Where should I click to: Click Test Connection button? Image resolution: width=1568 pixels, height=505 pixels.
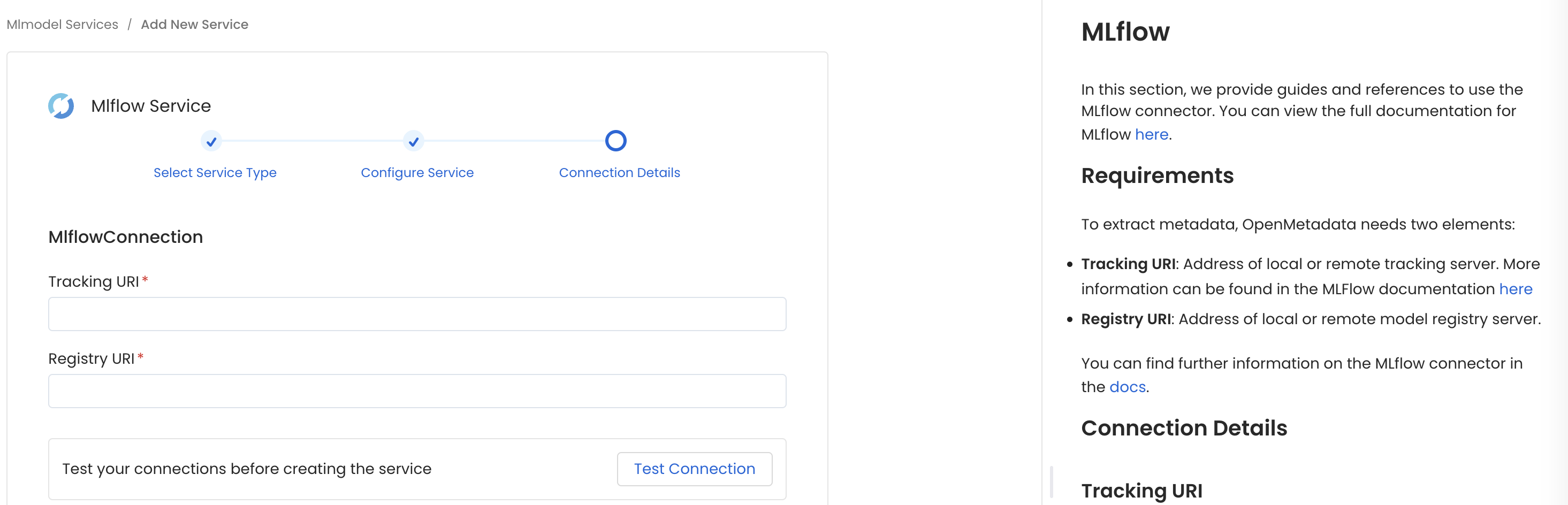[694, 469]
